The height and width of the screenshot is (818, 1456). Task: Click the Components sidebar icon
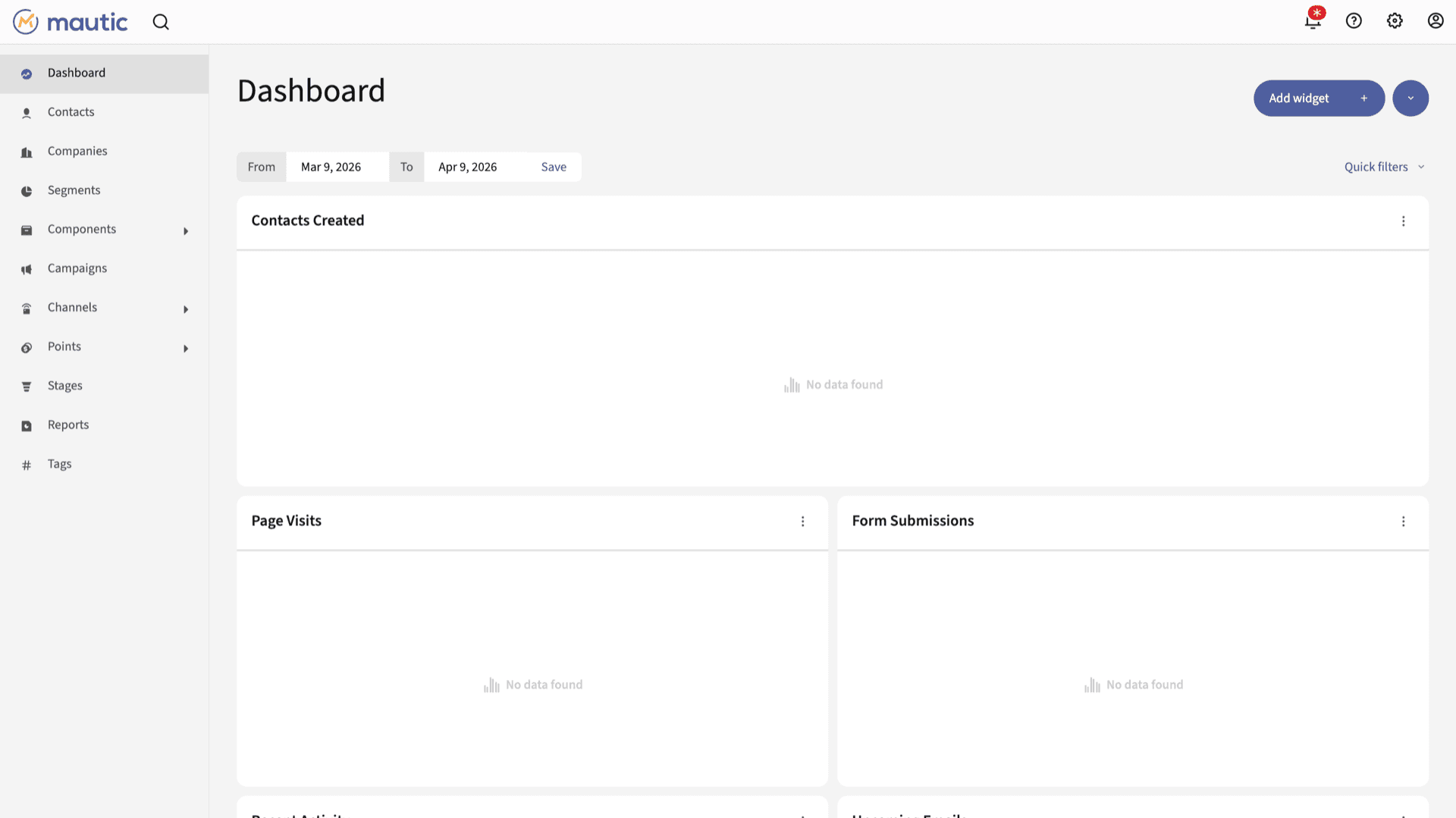[x=27, y=230]
